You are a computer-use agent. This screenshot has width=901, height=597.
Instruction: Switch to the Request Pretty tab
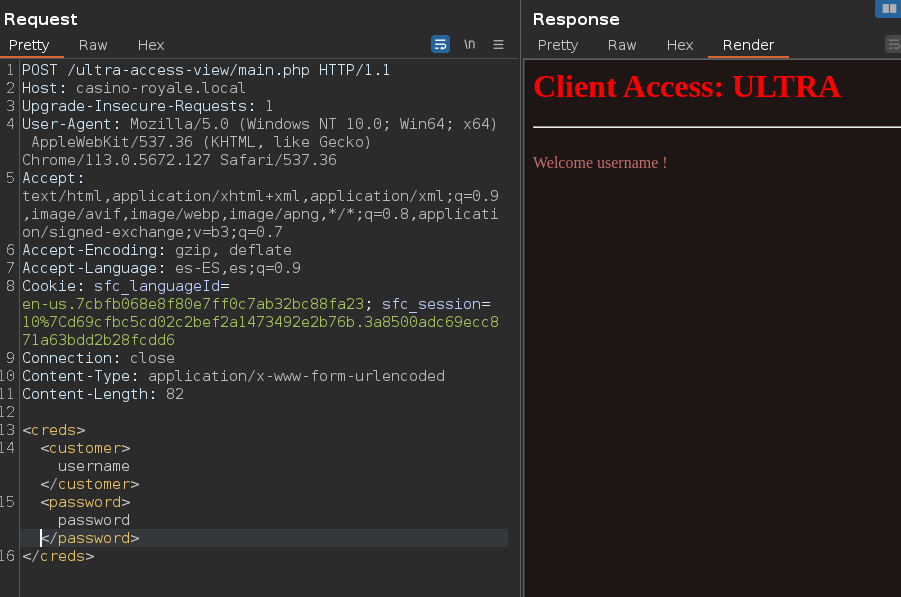point(29,45)
